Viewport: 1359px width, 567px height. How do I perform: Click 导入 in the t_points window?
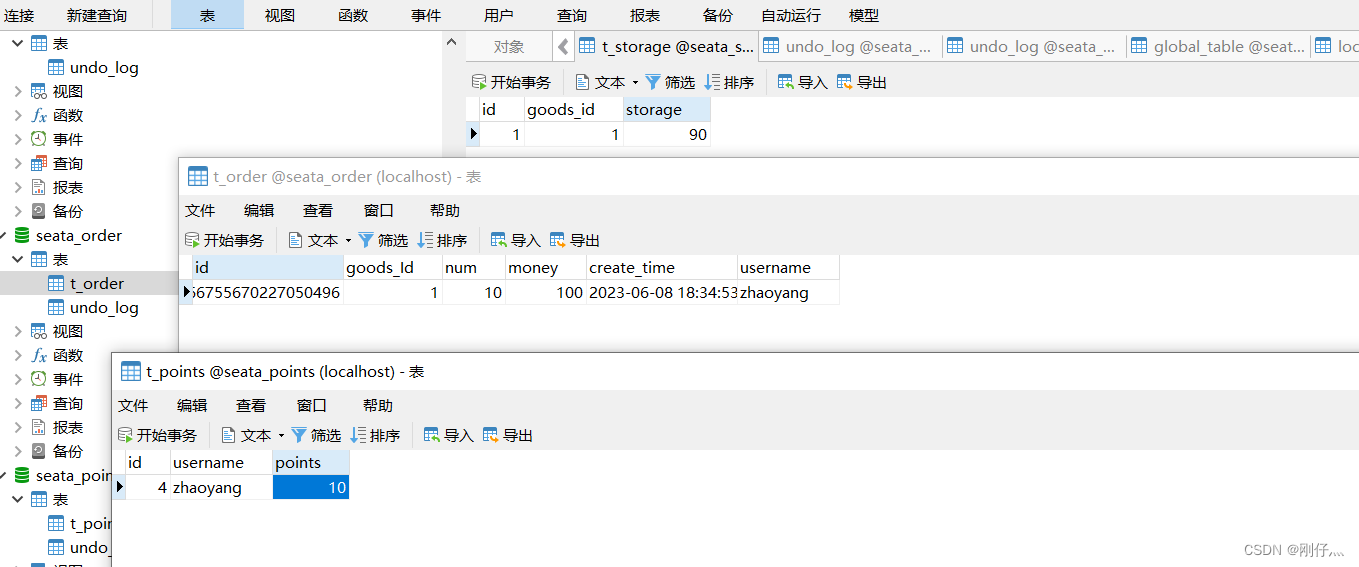pyautogui.click(x=448, y=435)
